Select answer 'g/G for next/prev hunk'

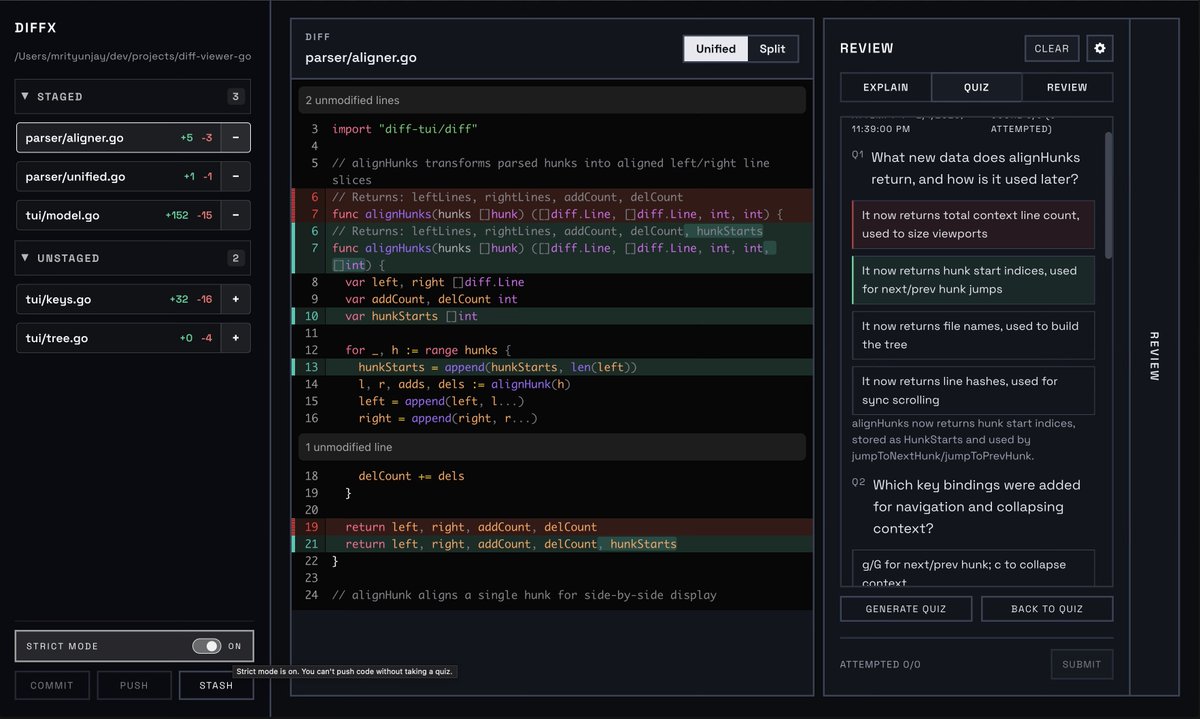pos(973,568)
